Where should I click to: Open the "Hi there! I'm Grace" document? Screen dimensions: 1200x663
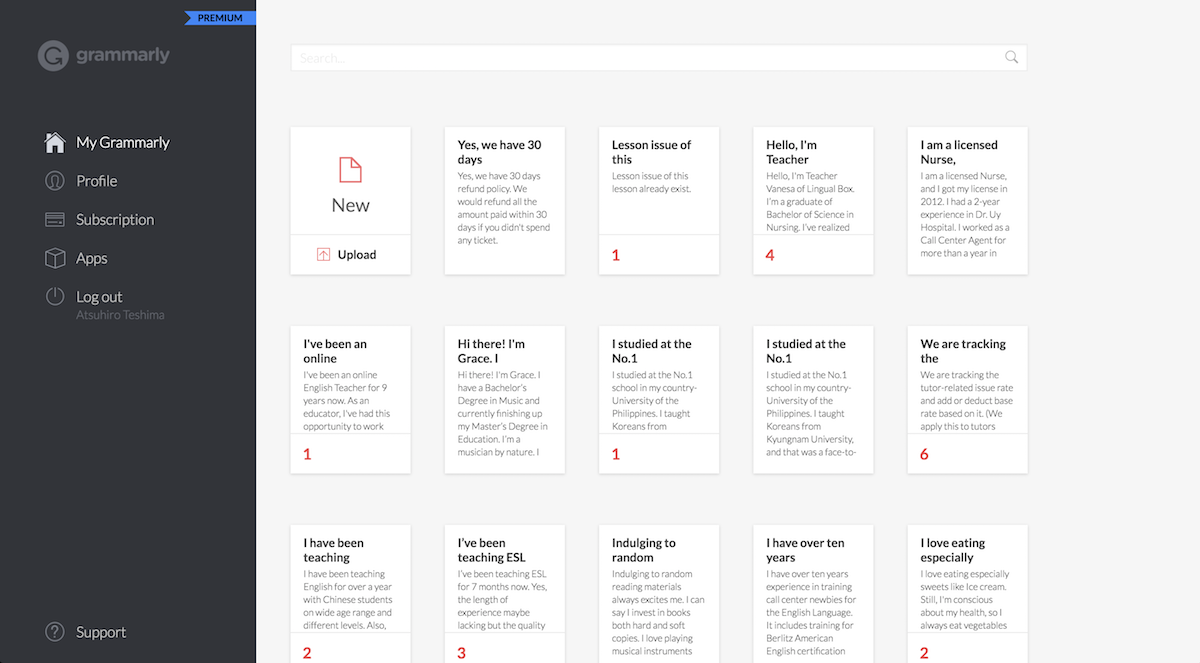point(504,399)
